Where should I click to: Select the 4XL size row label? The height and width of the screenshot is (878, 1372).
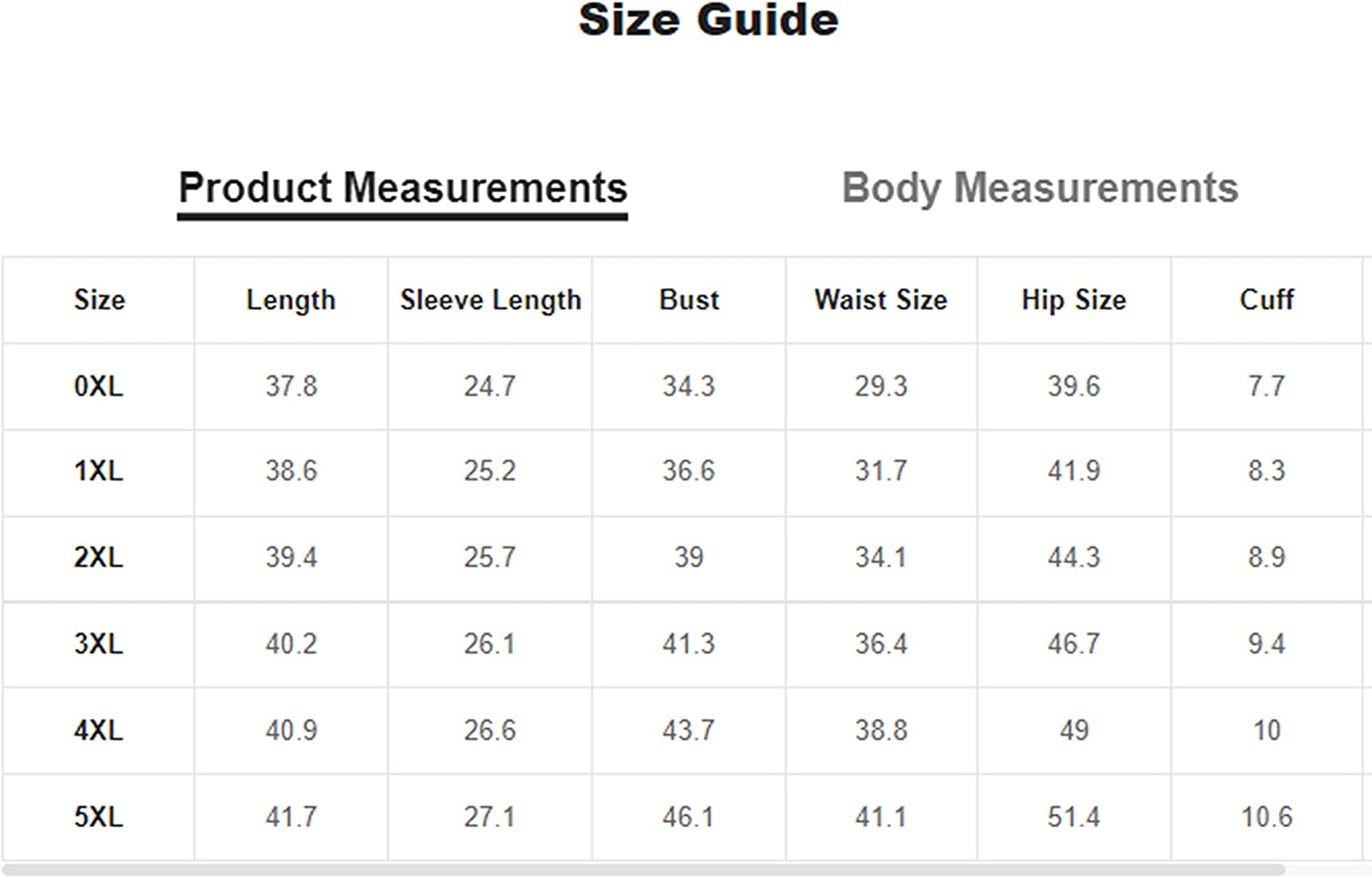point(99,730)
